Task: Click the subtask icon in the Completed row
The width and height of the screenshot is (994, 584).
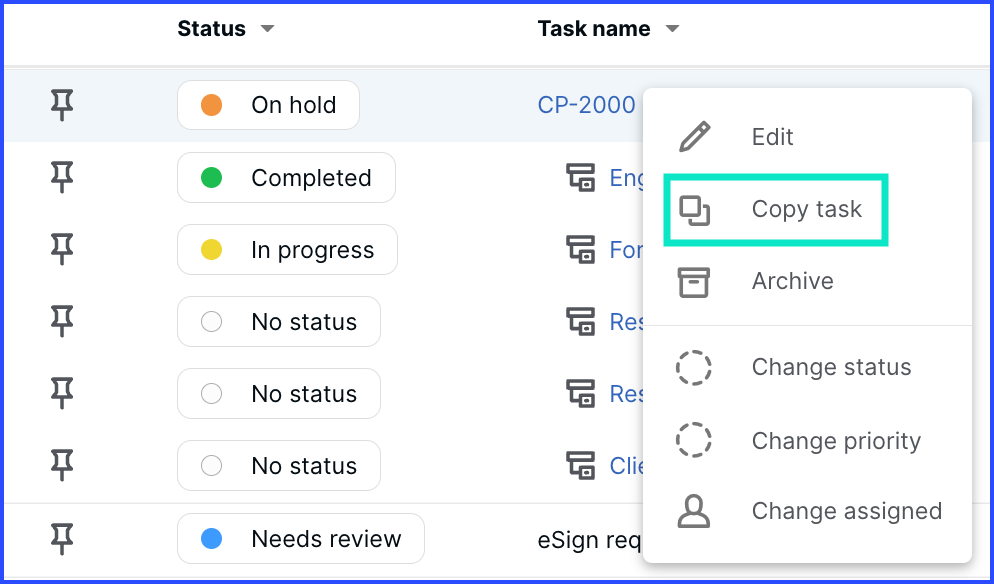Action: (x=580, y=177)
